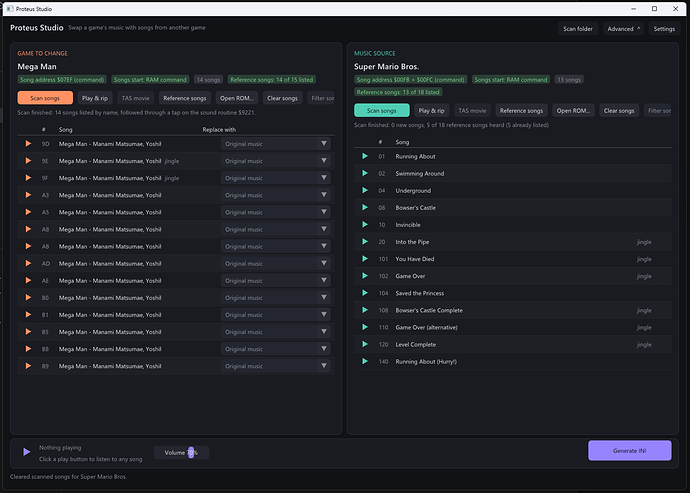The height and width of the screenshot is (493, 690).
Task: Click the Generate INI button
Action: coord(630,450)
